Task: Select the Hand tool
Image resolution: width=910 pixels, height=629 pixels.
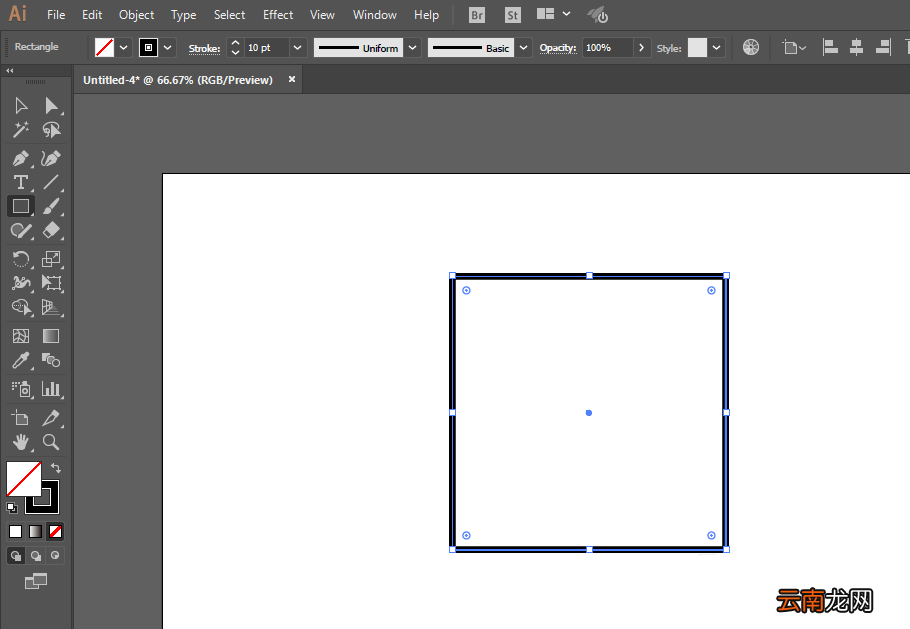Action: click(21, 442)
